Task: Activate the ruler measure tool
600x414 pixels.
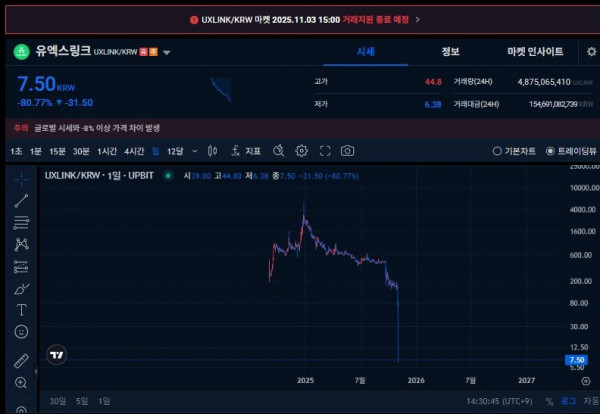Action: coord(21,361)
